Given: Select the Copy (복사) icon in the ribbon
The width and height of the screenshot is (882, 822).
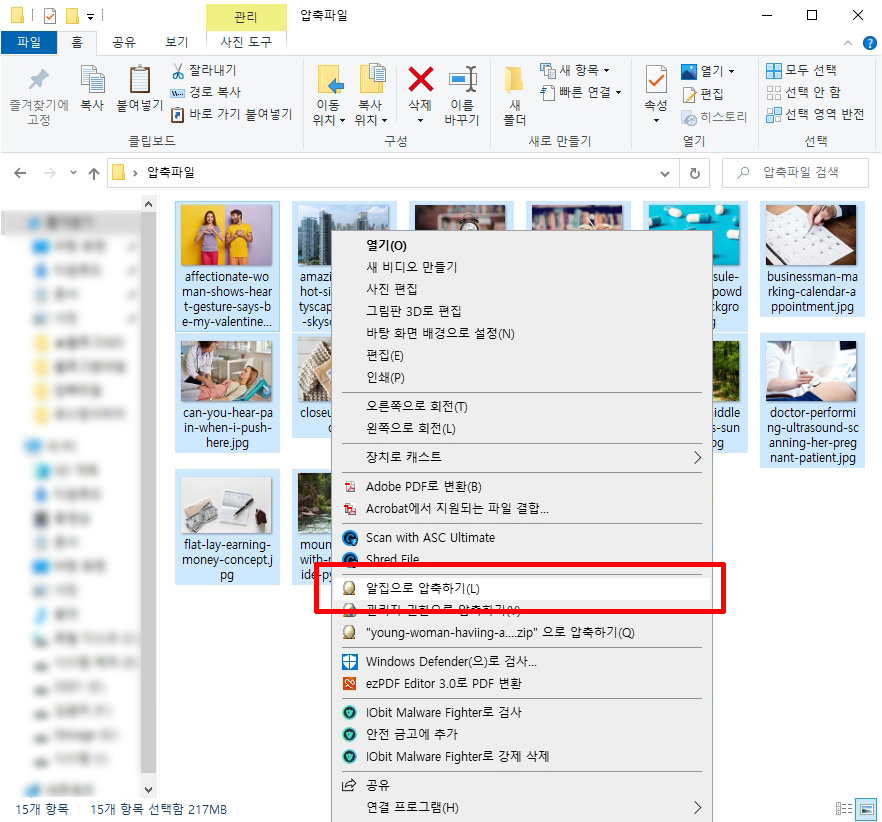Looking at the screenshot, I should [x=93, y=90].
